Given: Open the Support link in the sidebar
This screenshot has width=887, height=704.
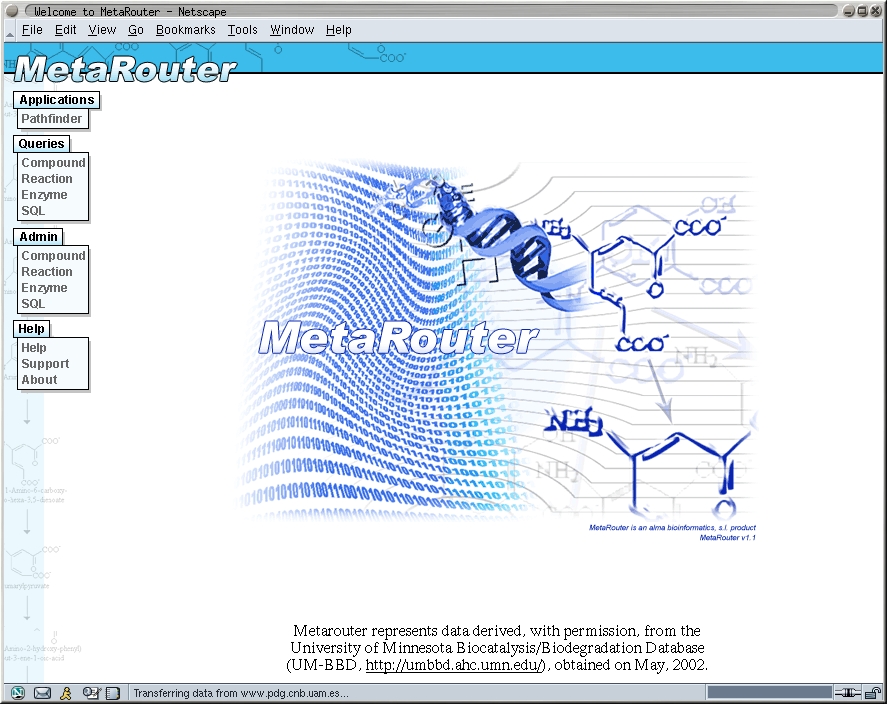Looking at the screenshot, I should (45, 364).
